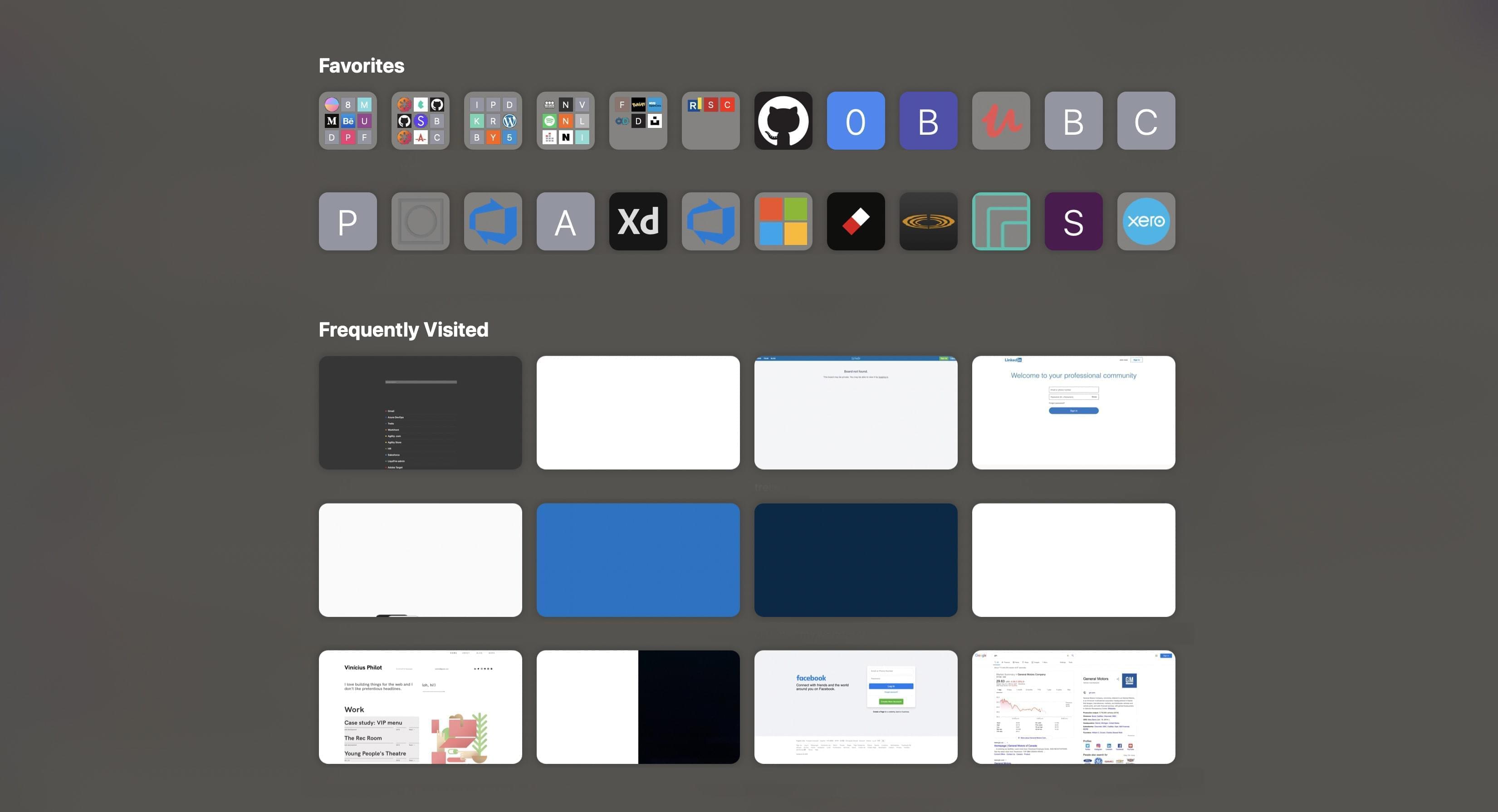Open GitHub icon in Favorites
1498x812 pixels.
783,120
